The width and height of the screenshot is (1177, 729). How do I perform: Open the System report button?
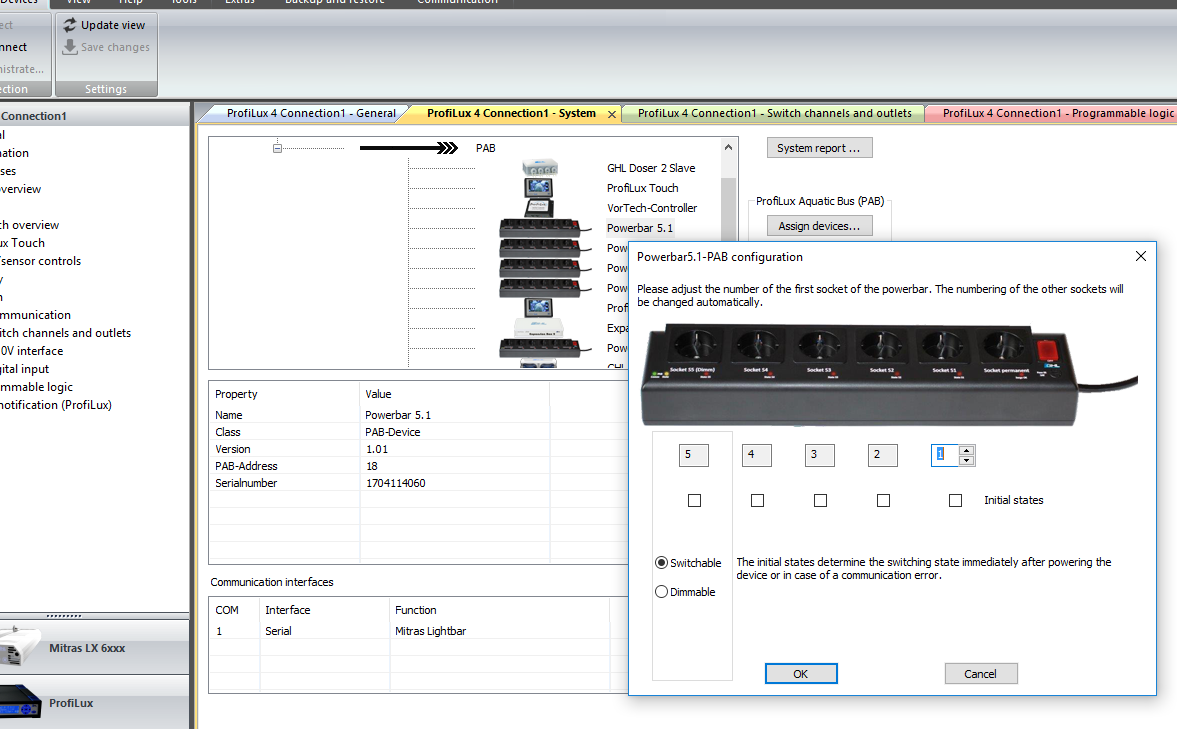[x=819, y=148]
